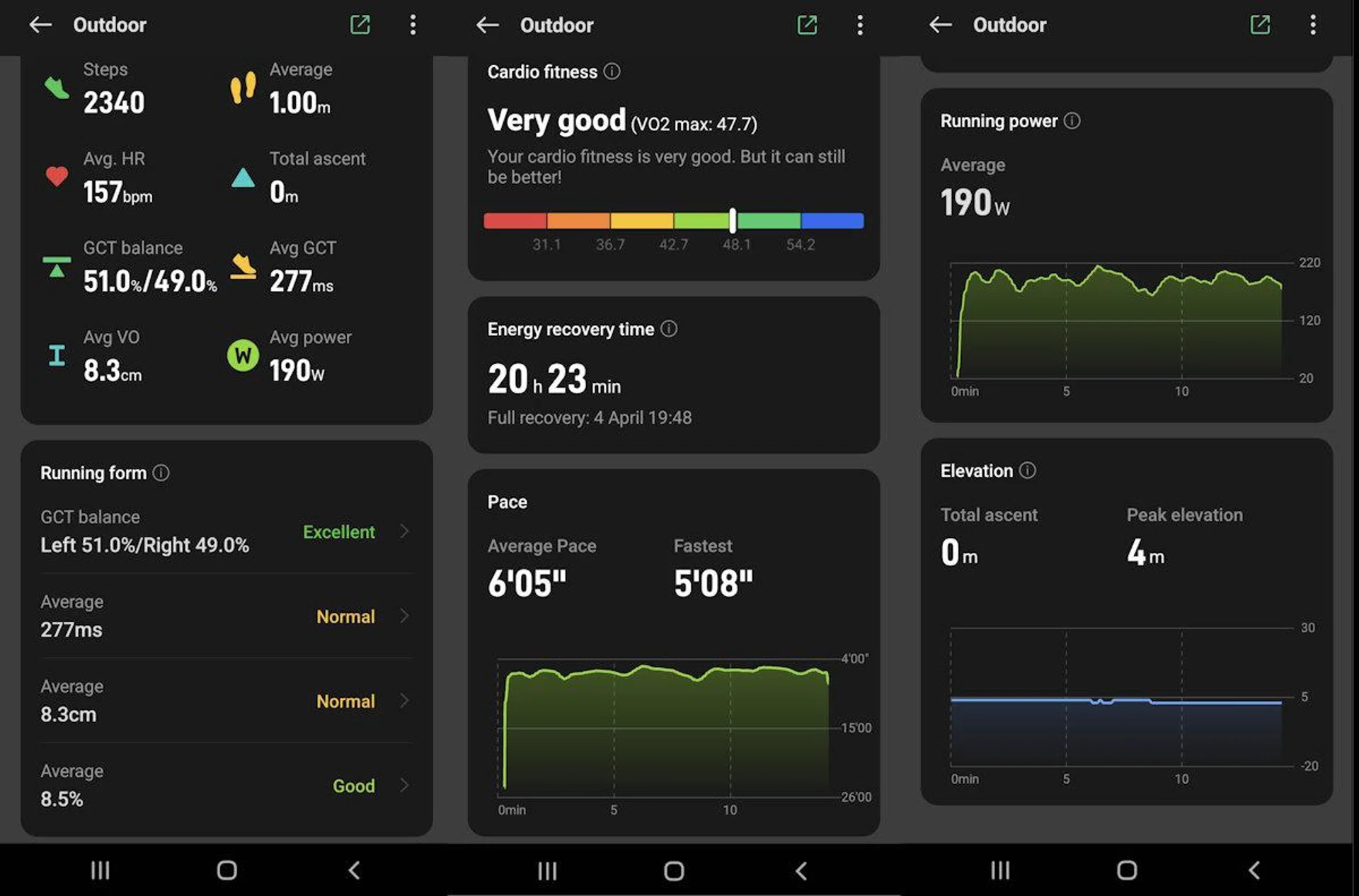Screen dimensions: 1359x896
Task: Expand the GCT balance Excellent row chevron
Action: [404, 532]
